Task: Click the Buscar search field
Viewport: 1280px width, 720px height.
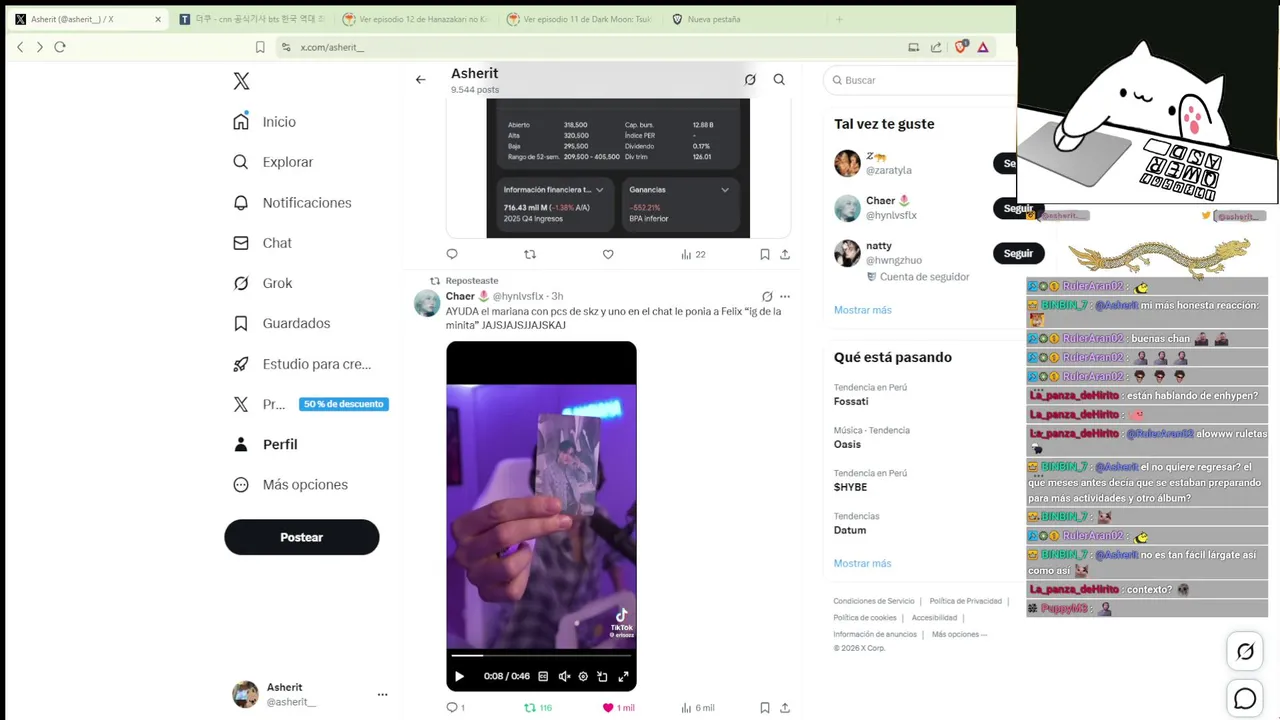Action: pyautogui.click(x=920, y=80)
